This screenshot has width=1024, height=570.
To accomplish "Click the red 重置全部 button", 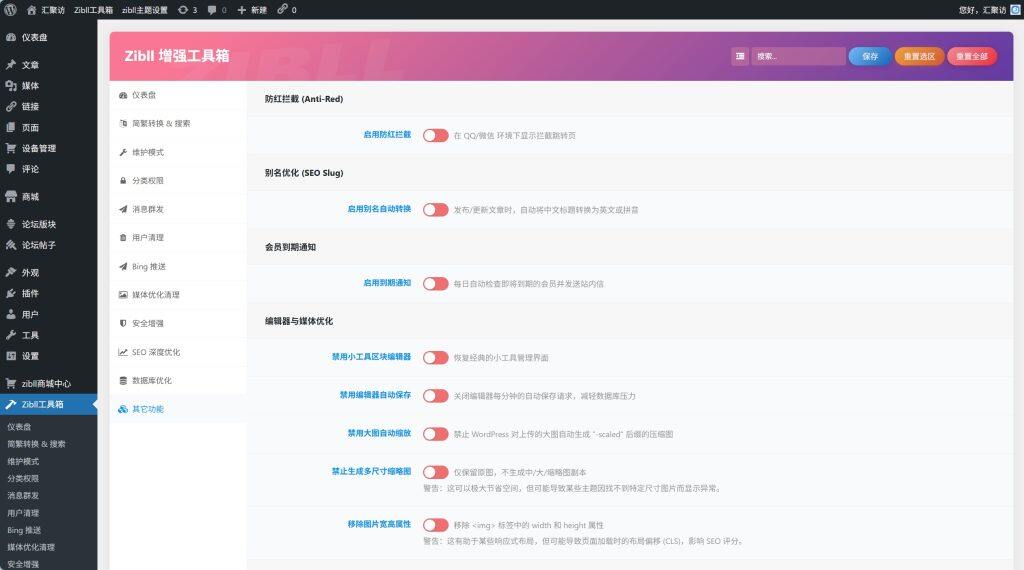I will point(972,56).
